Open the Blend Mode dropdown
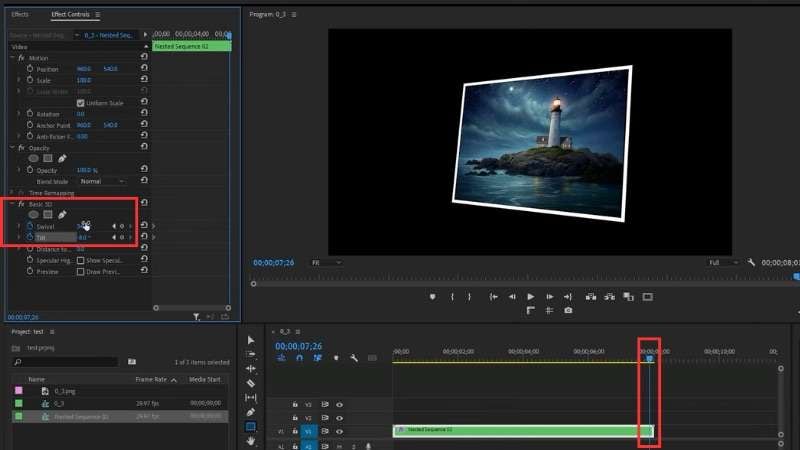The image size is (800, 450). click(x=102, y=181)
